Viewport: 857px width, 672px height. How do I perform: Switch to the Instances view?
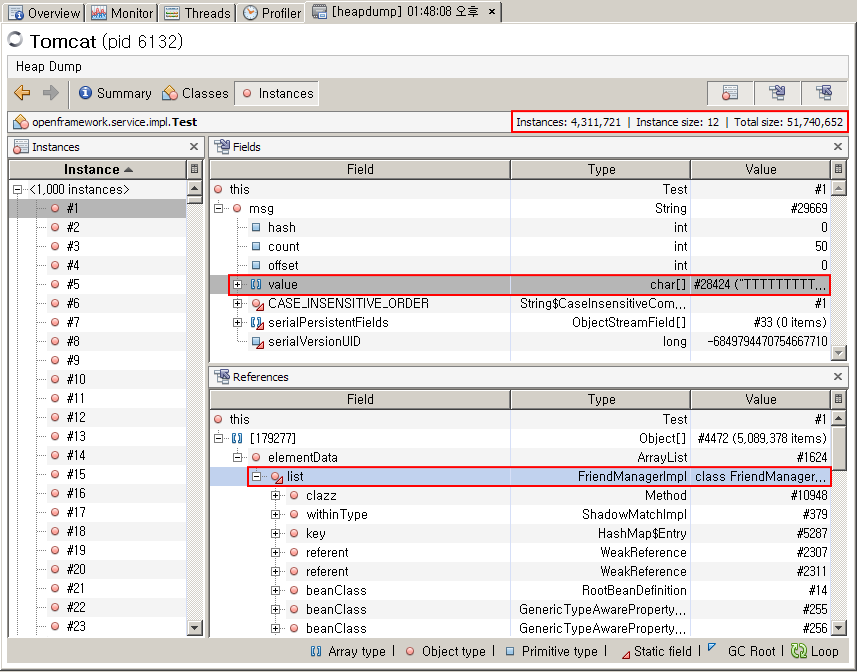pos(277,93)
